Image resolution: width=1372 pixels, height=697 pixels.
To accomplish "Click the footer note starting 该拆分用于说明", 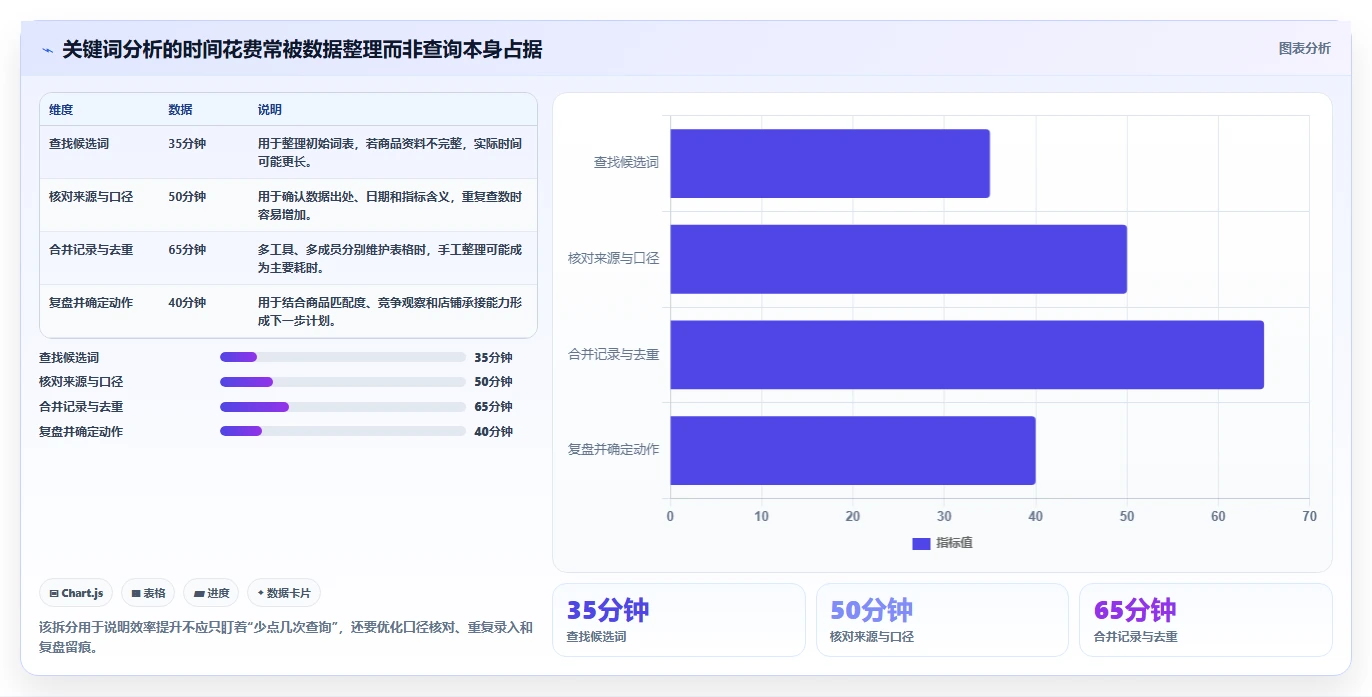I will coord(286,637).
